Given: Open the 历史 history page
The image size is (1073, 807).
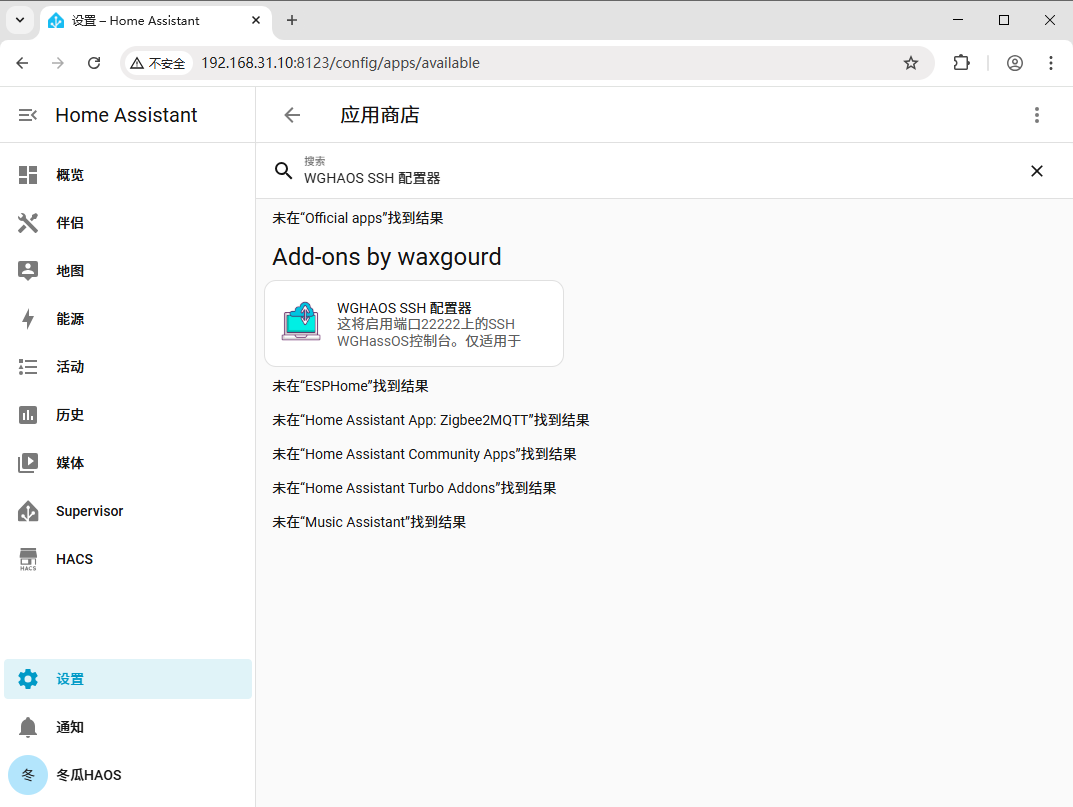Looking at the screenshot, I should [x=128, y=415].
